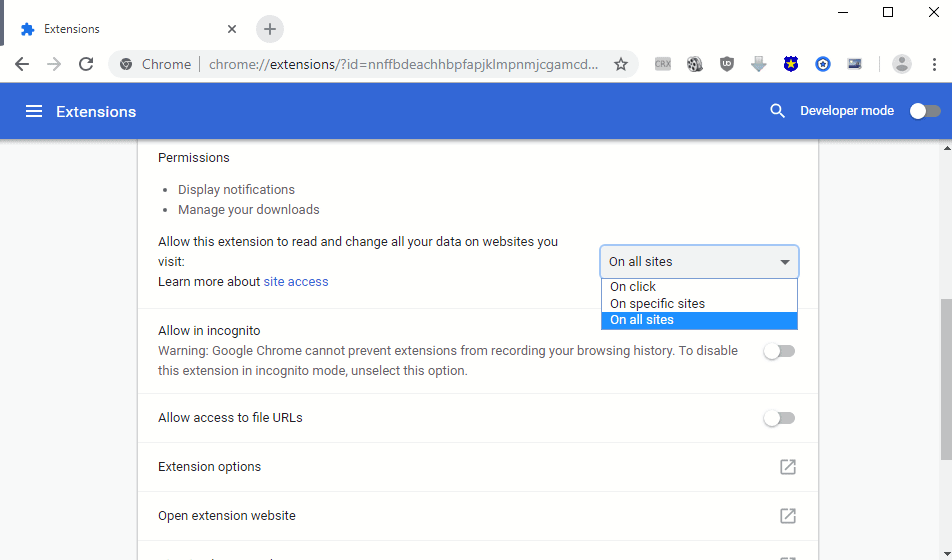Screen dimensions: 952x560
Task: Click the Open extension website row label
Action: (226, 516)
